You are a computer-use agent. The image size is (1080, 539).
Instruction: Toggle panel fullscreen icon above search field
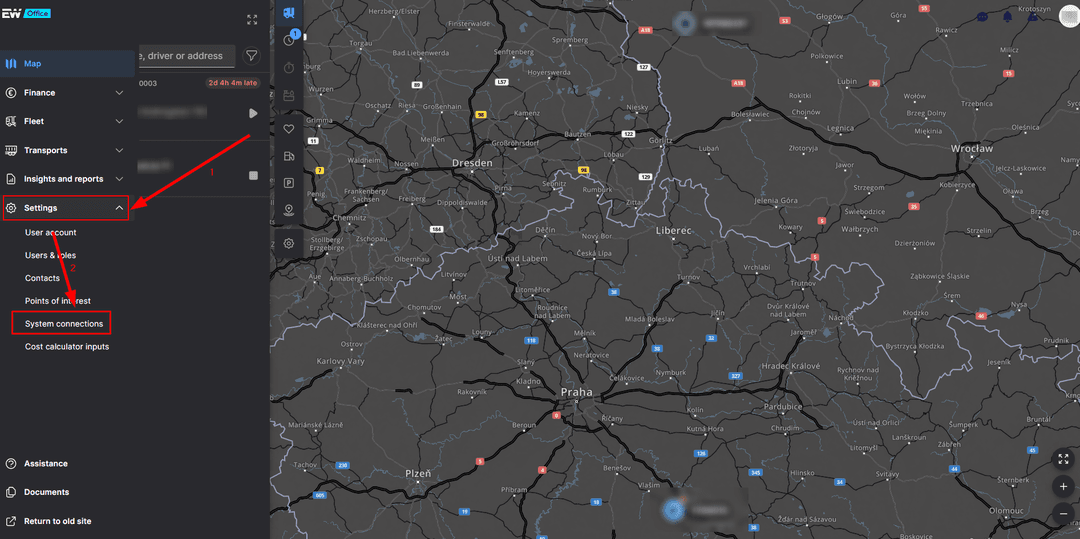pyautogui.click(x=252, y=20)
